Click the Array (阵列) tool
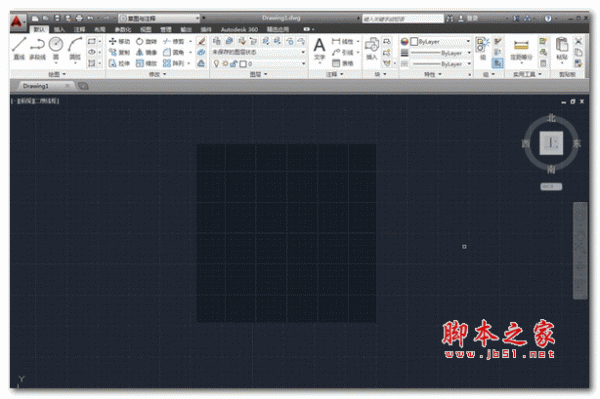 173,64
